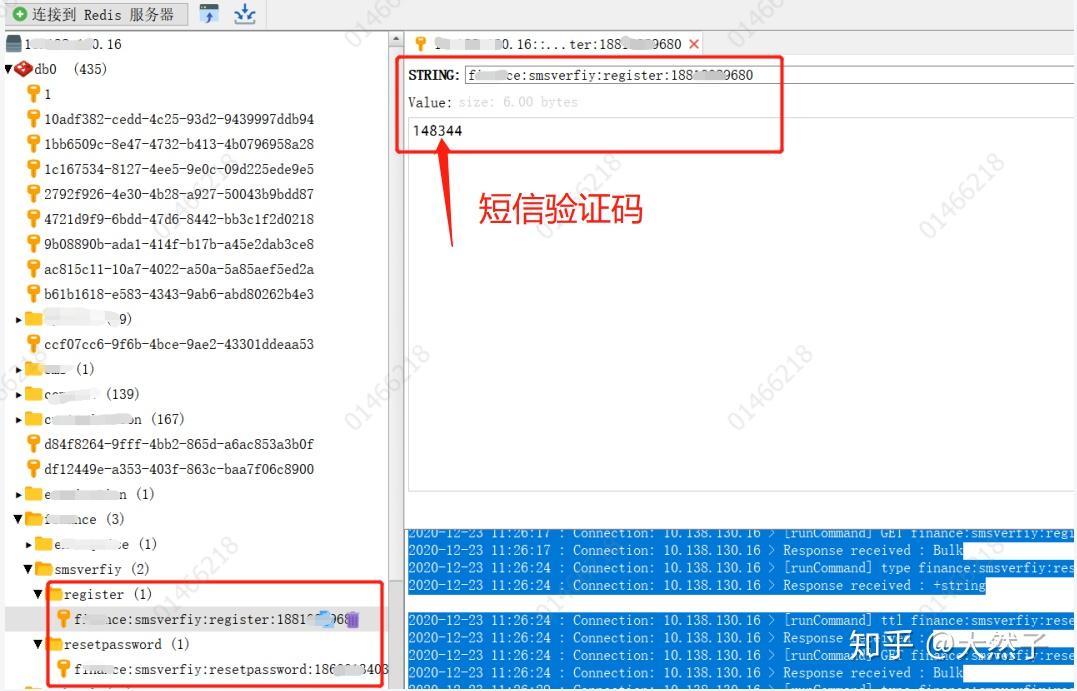Select key df12449e-a353-403f-863c-baa7f06c8900

[34, 468]
